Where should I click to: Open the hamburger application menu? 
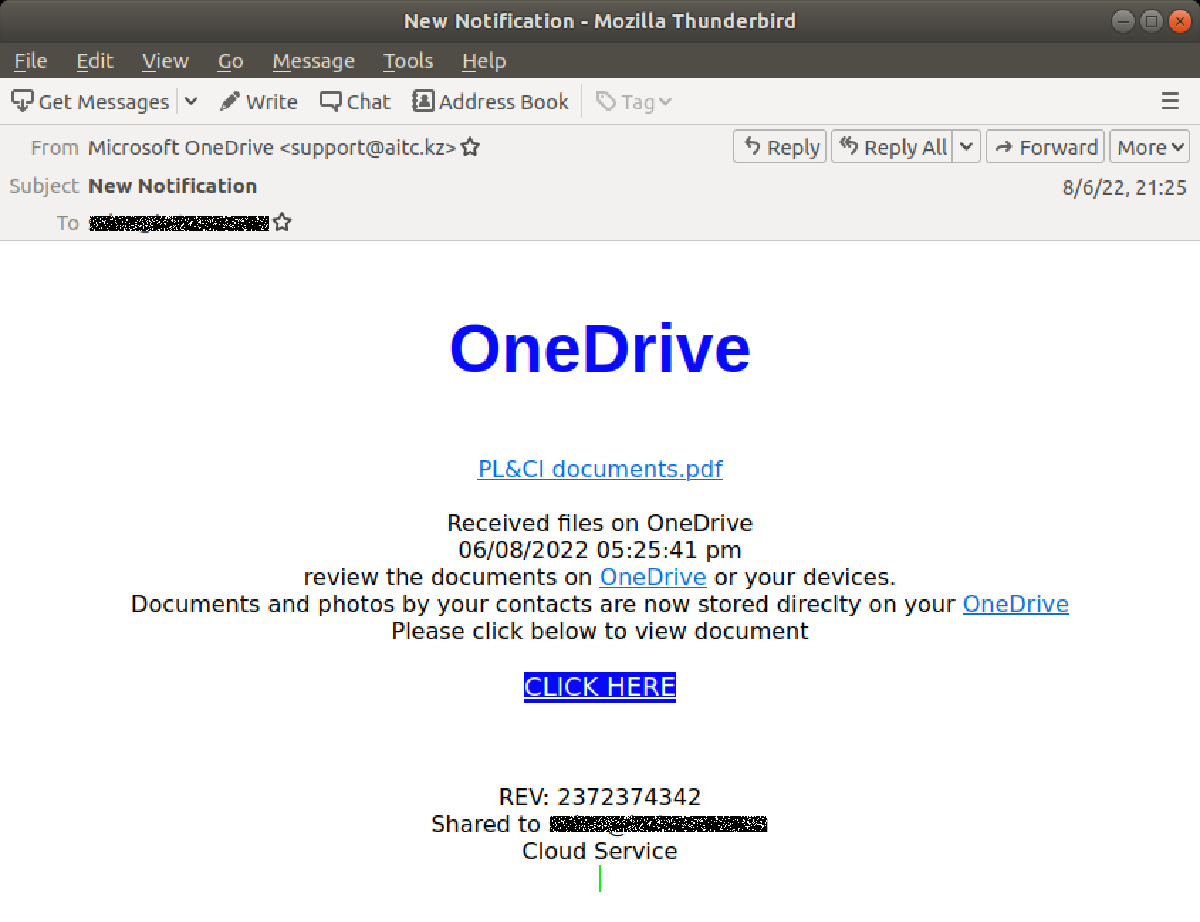coord(1169,101)
